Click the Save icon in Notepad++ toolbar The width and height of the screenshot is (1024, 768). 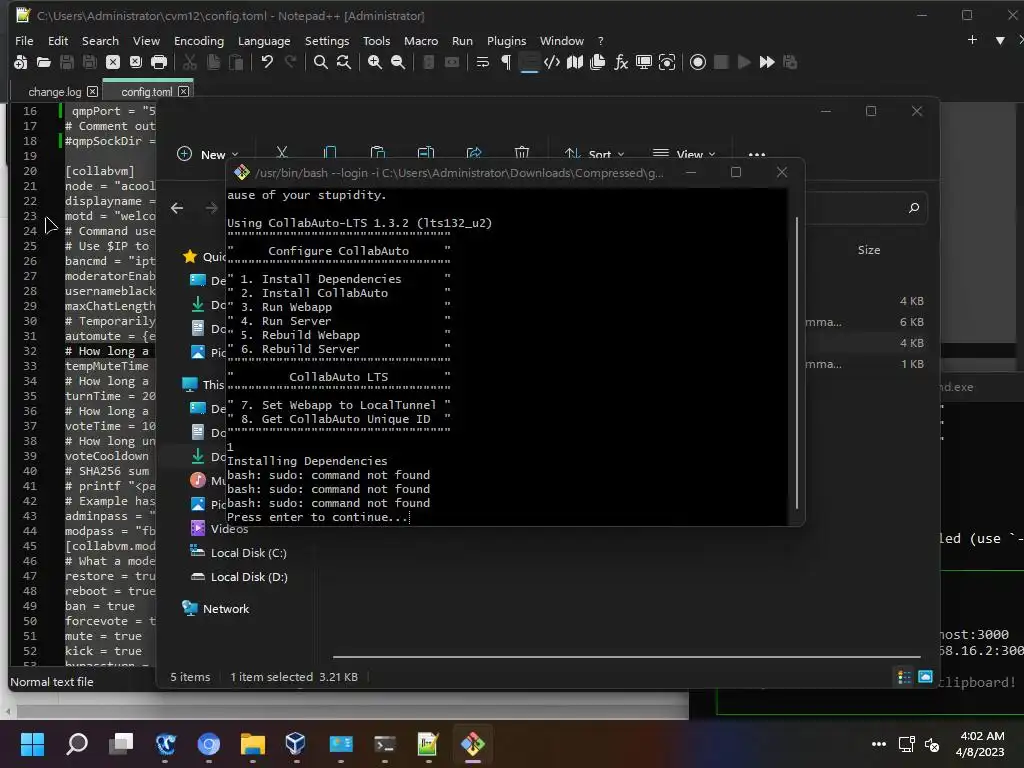67,62
